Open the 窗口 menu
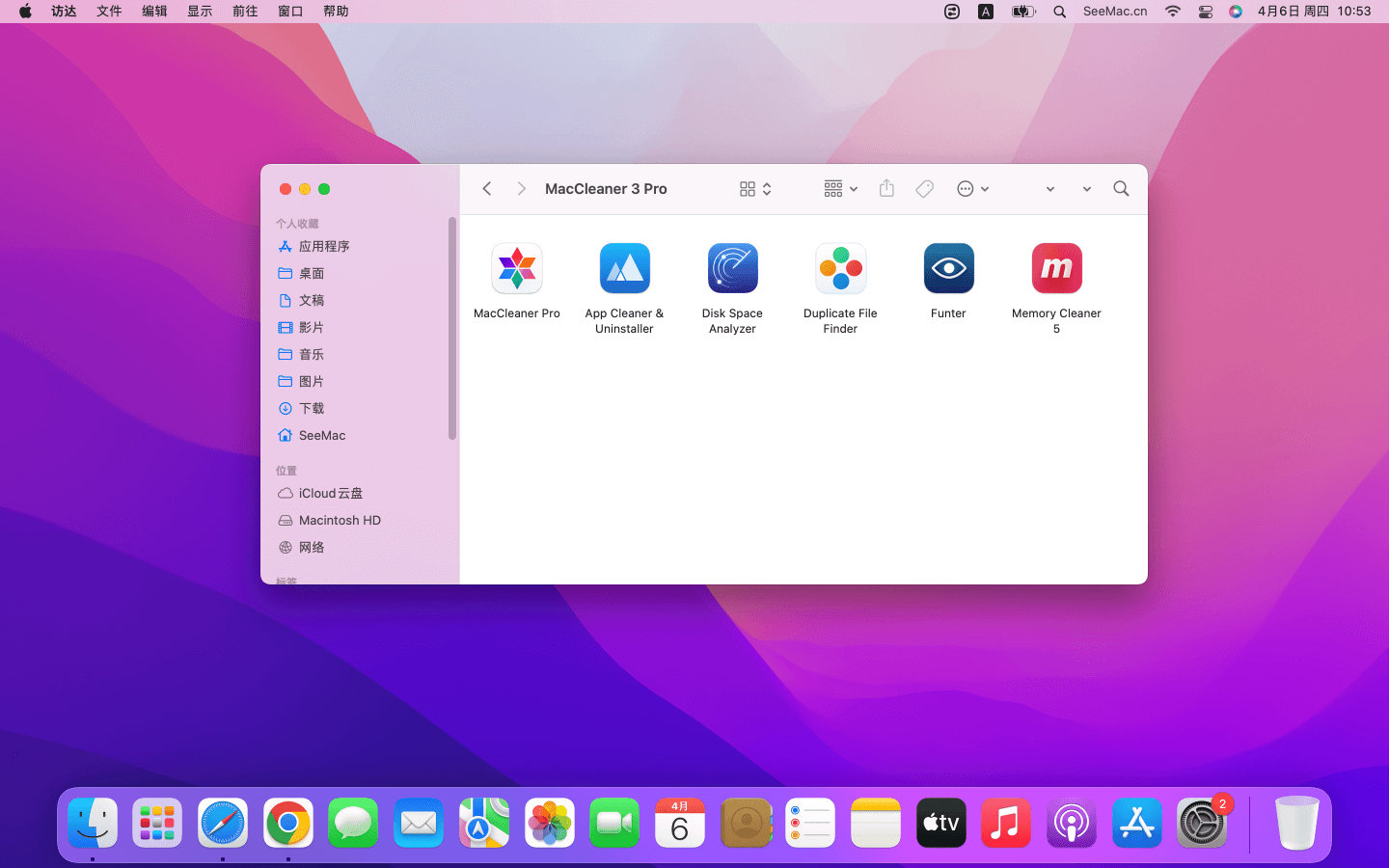Screen dimensions: 1389x868 click(290, 12)
